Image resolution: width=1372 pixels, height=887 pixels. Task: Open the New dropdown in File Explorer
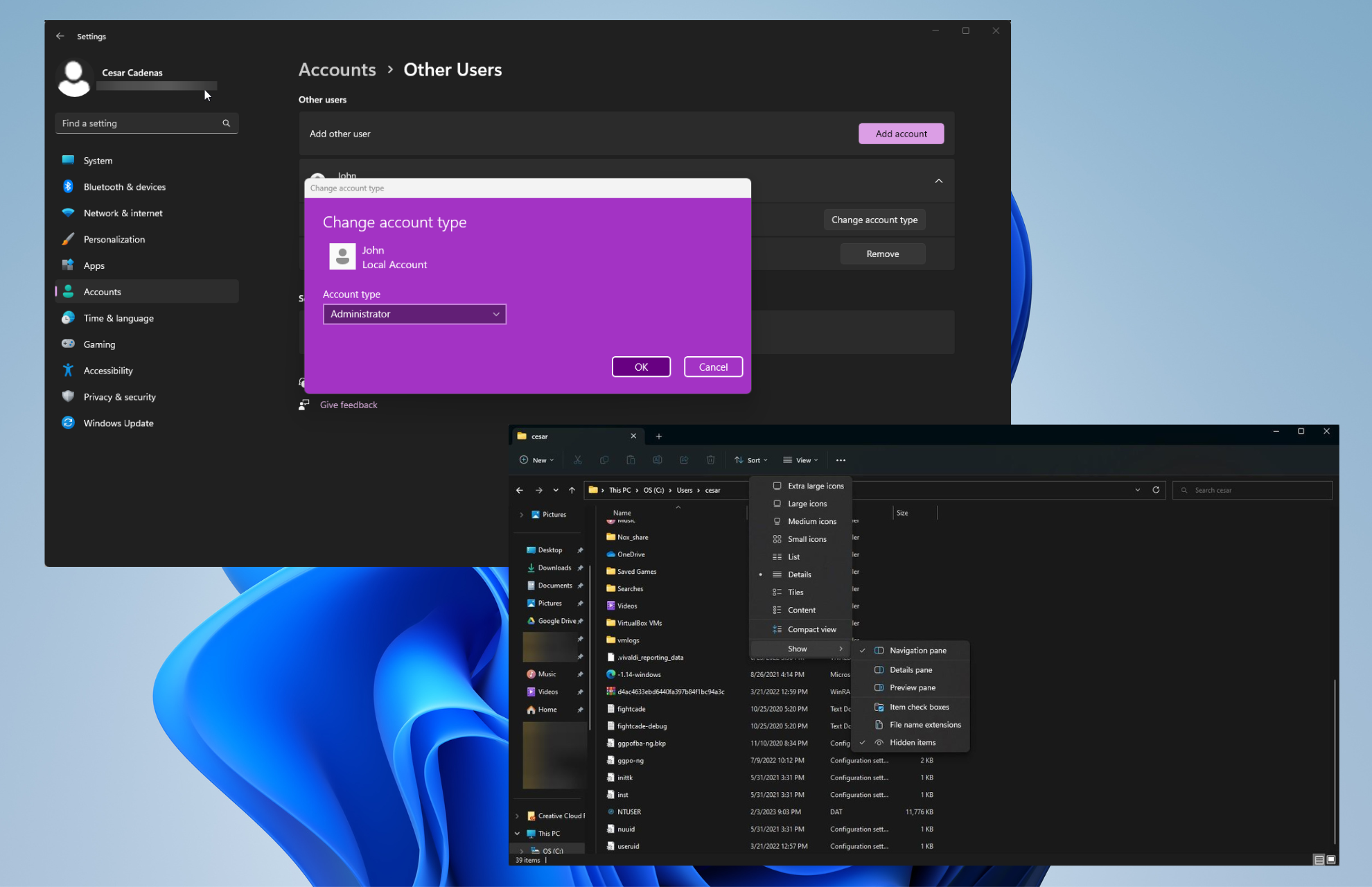click(536, 460)
